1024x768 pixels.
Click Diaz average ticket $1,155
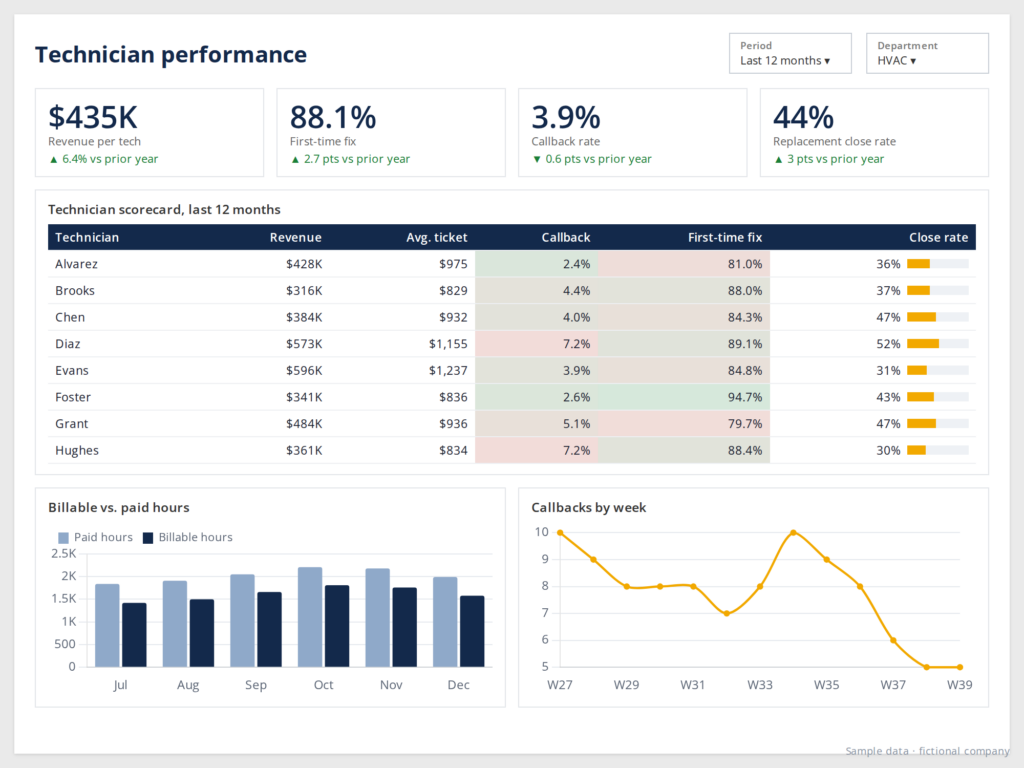[448, 344]
